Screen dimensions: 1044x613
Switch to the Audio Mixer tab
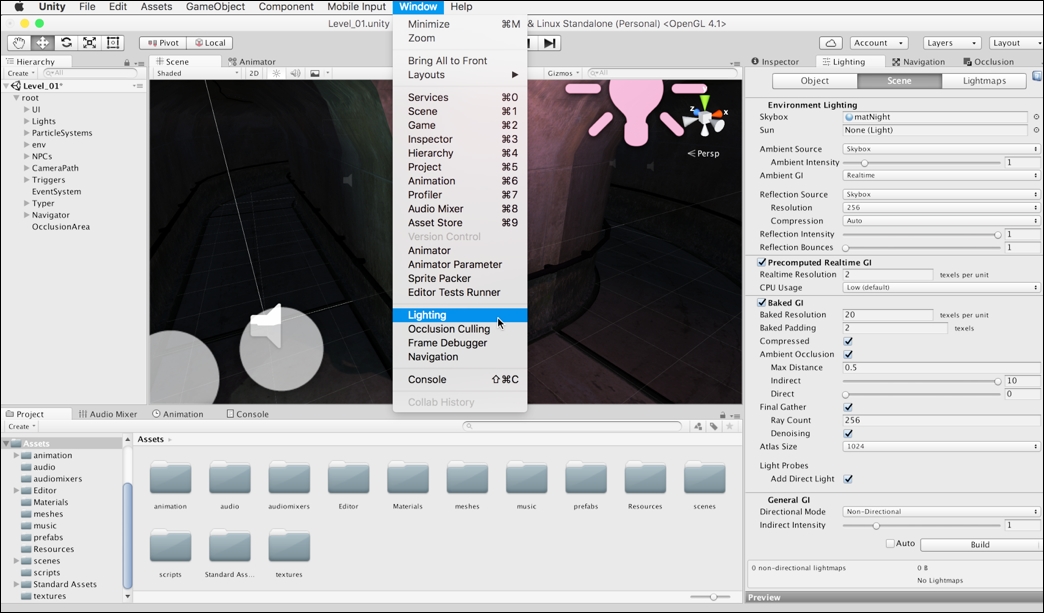pos(108,414)
